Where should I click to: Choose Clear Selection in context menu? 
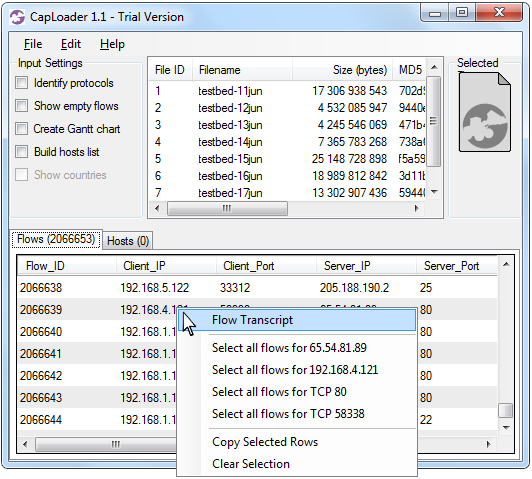297,464
